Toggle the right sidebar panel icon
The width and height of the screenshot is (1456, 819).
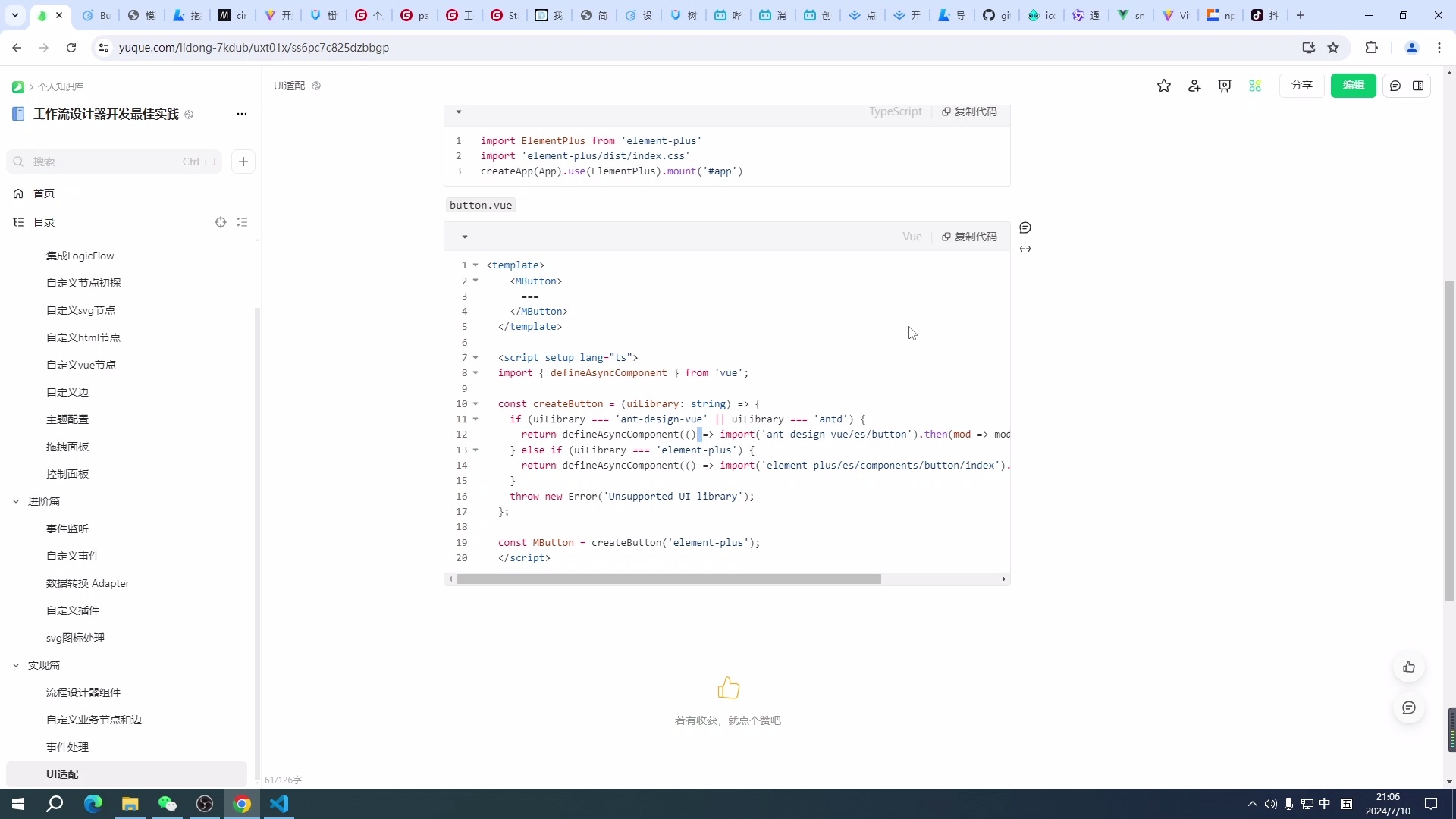click(x=1418, y=86)
